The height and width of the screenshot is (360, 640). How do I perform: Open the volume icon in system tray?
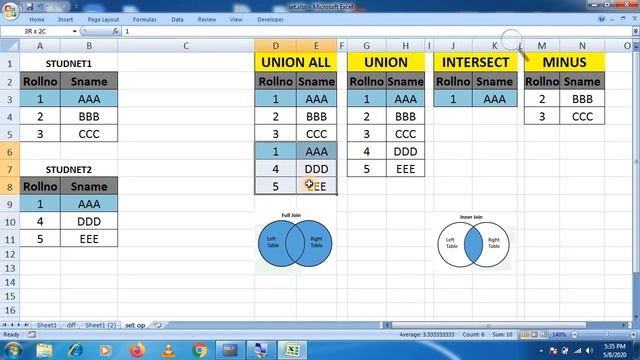589,351
